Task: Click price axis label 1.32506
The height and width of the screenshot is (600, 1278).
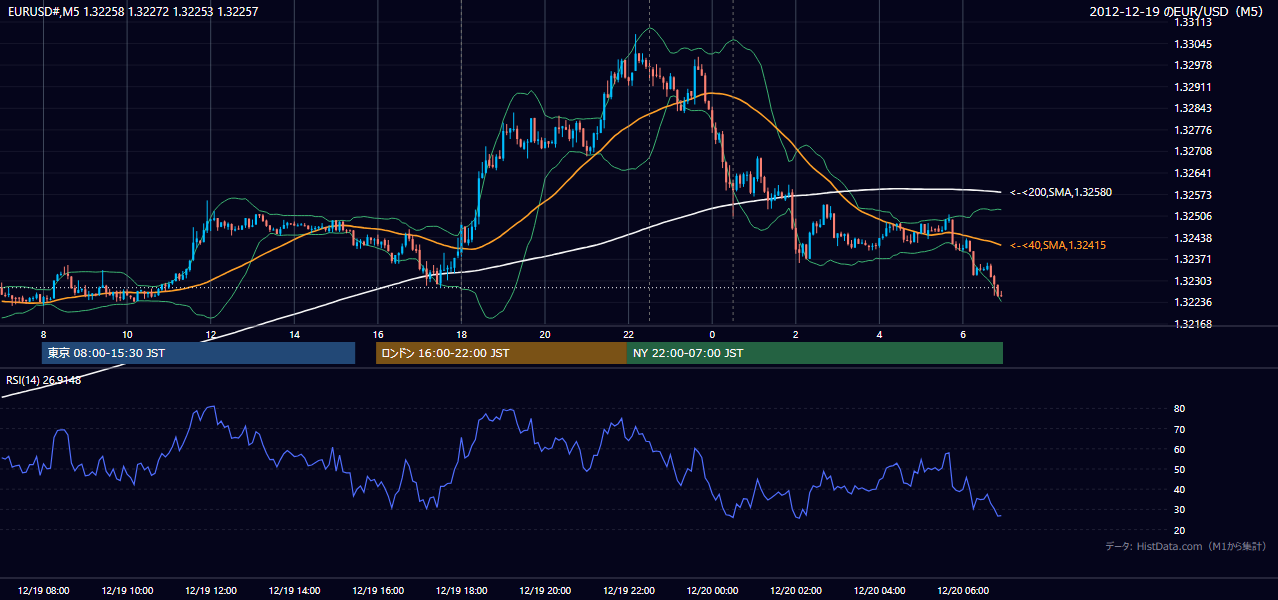Action: click(1194, 216)
